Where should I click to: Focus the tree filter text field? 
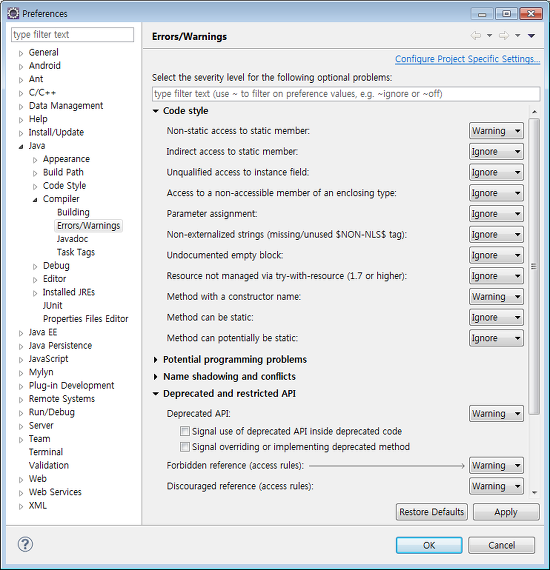(72, 35)
